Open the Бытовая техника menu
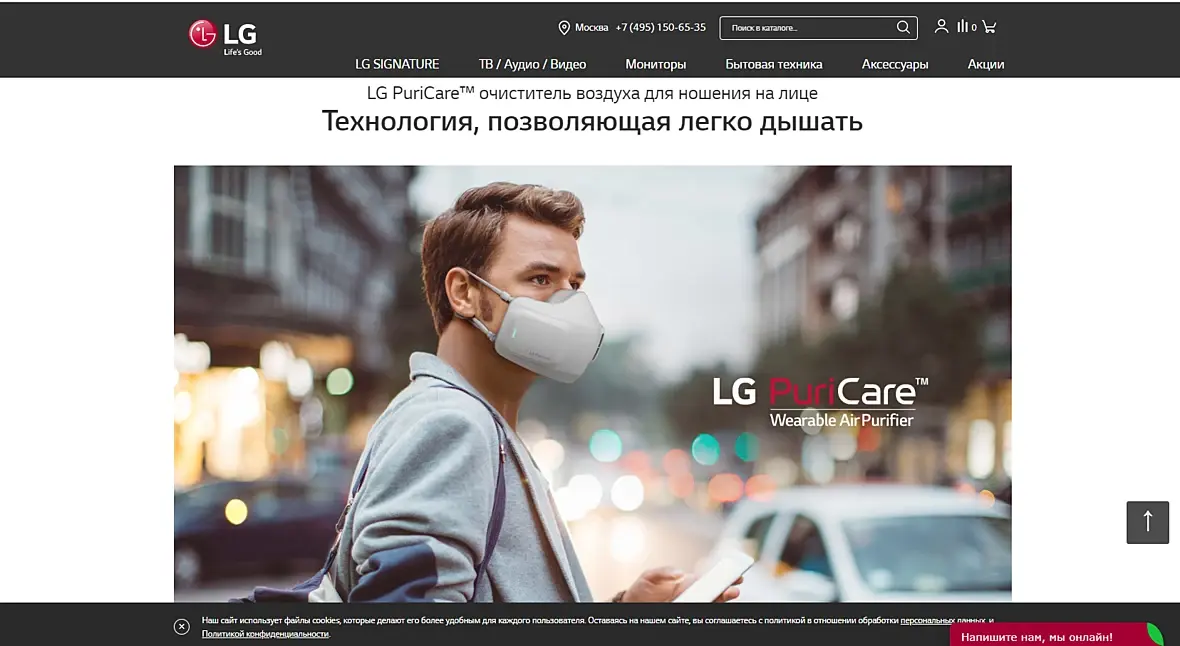Image resolution: width=1180 pixels, height=646 pixels. coord(774,64)
